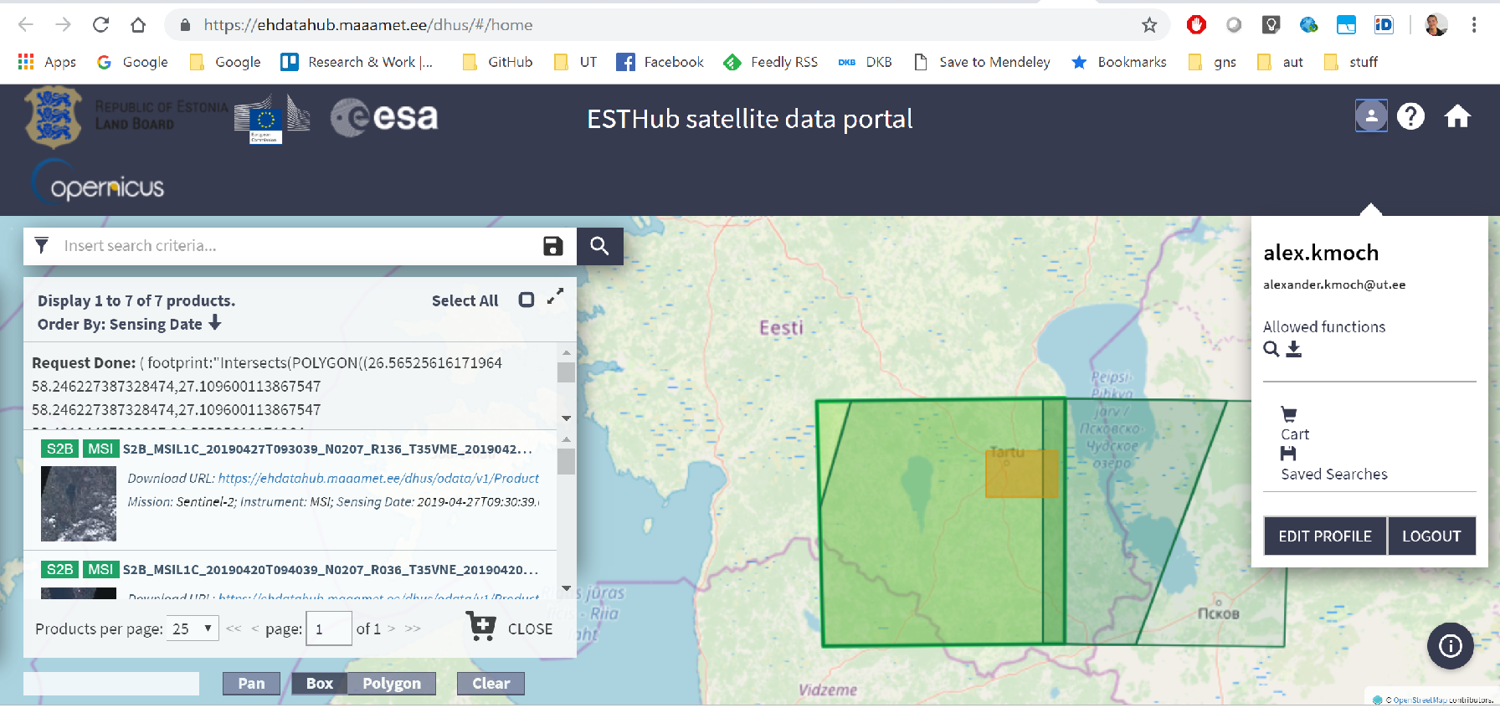This screenshot has width=1500, height=708.
Task: Open the map info circle button
Action: point(1450,646)
